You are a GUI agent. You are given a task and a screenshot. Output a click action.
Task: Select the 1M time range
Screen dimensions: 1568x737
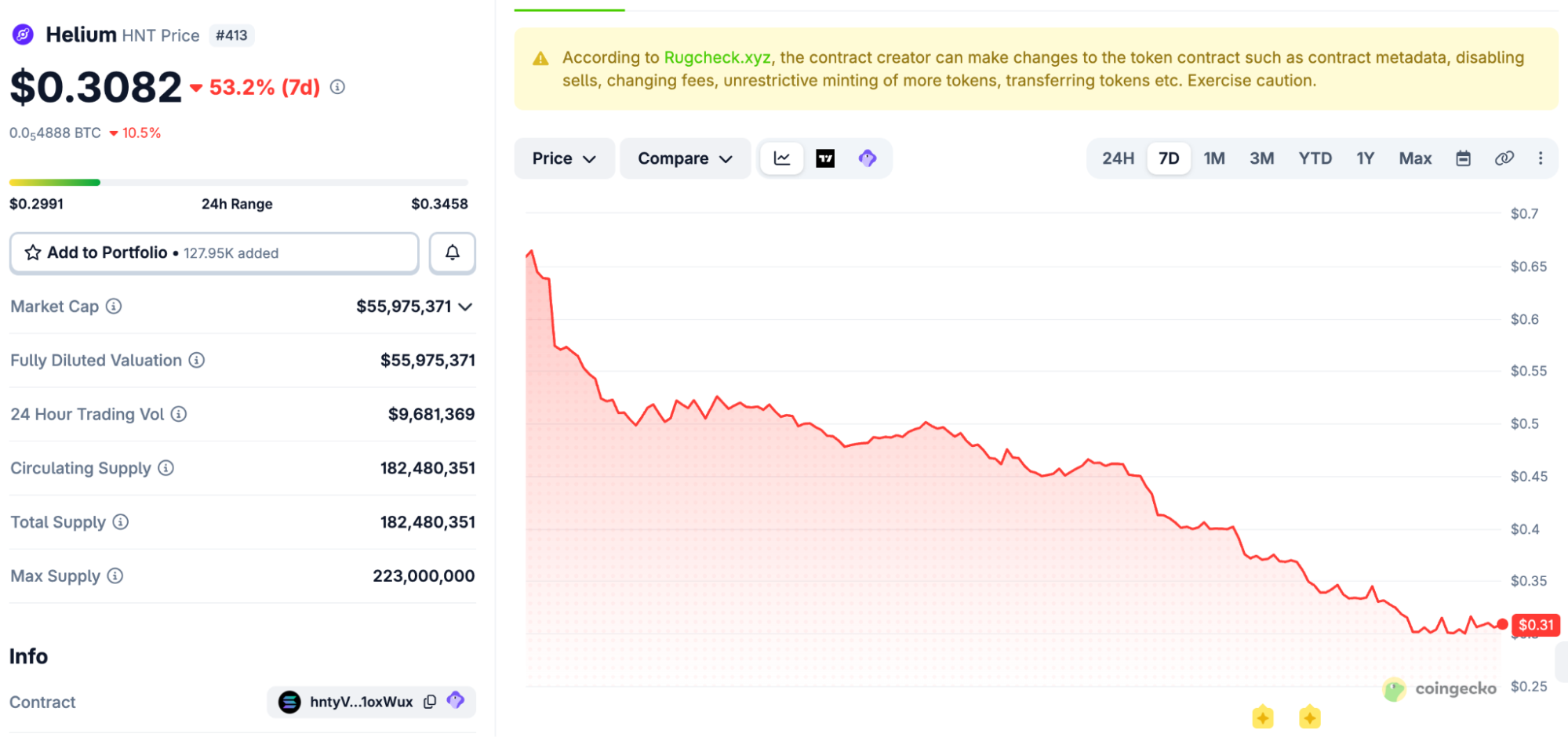[1214, 158]
